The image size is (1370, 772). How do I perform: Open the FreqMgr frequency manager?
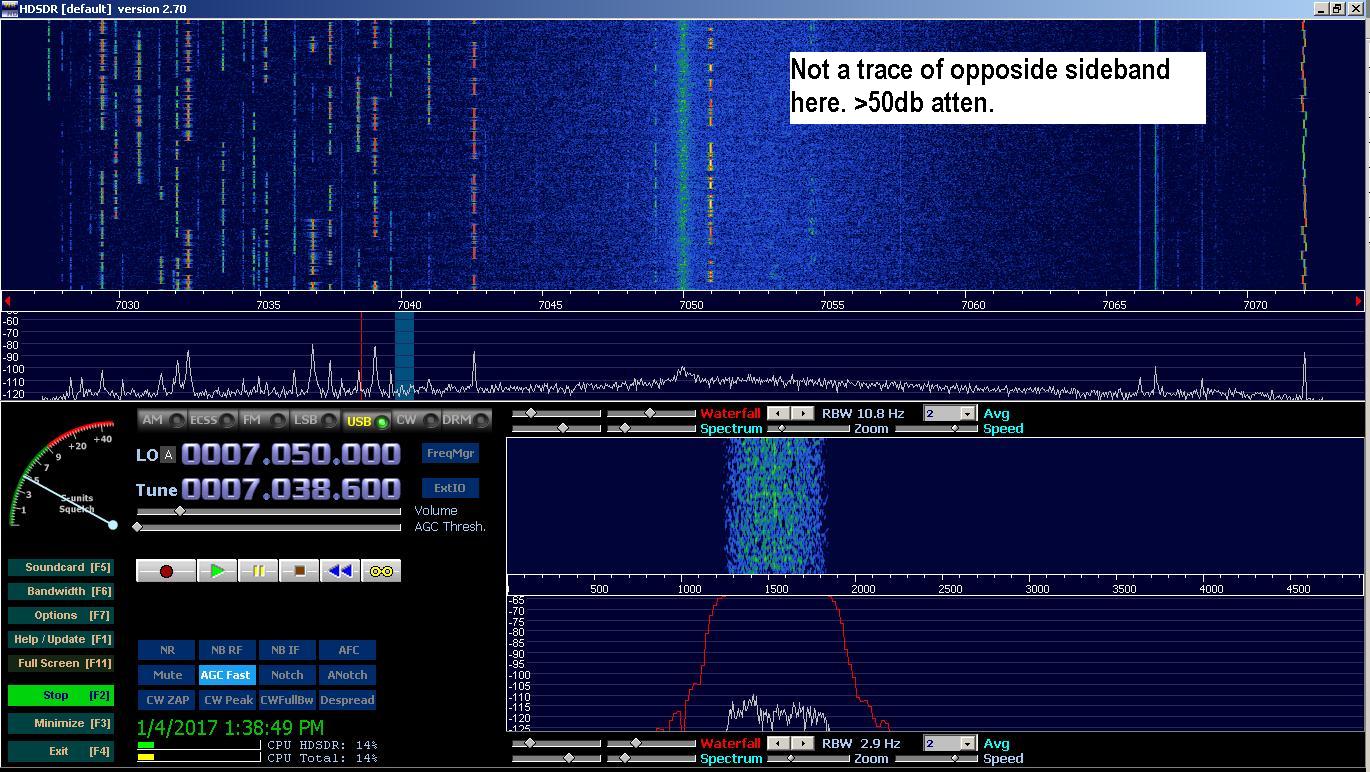coord(450,453)
